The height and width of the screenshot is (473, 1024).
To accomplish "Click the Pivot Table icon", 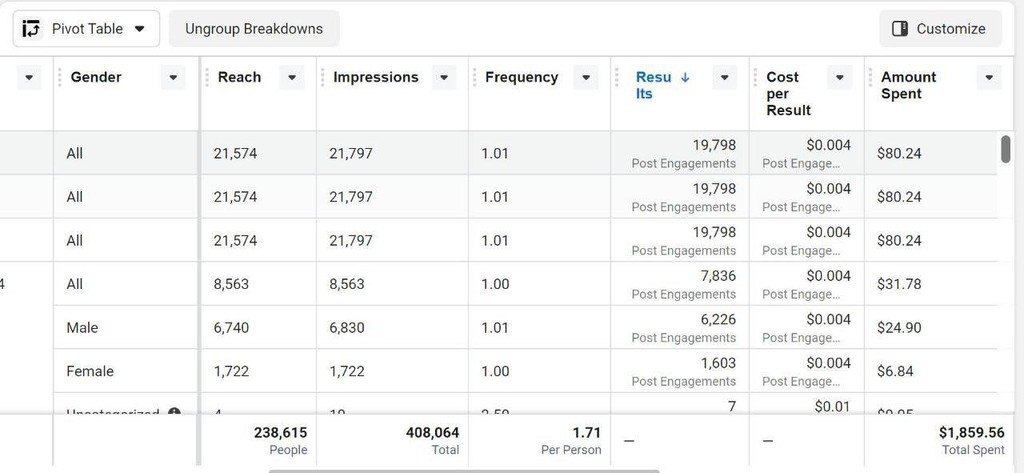I will (31, 29).
